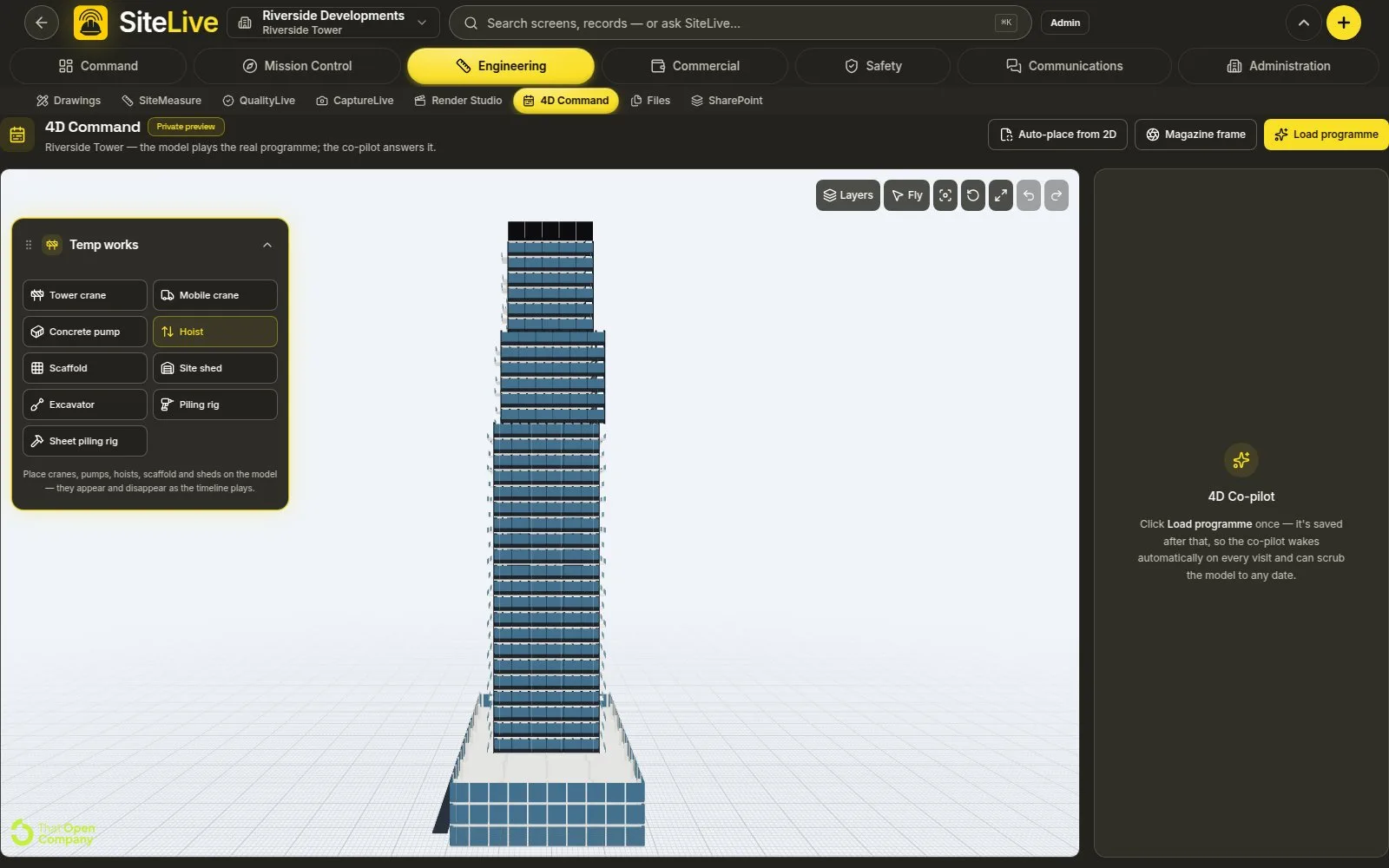Click the undo arrow in viewport toolbar
The height and width of the screenshot is (868, 1389).
coord(1029,195)
